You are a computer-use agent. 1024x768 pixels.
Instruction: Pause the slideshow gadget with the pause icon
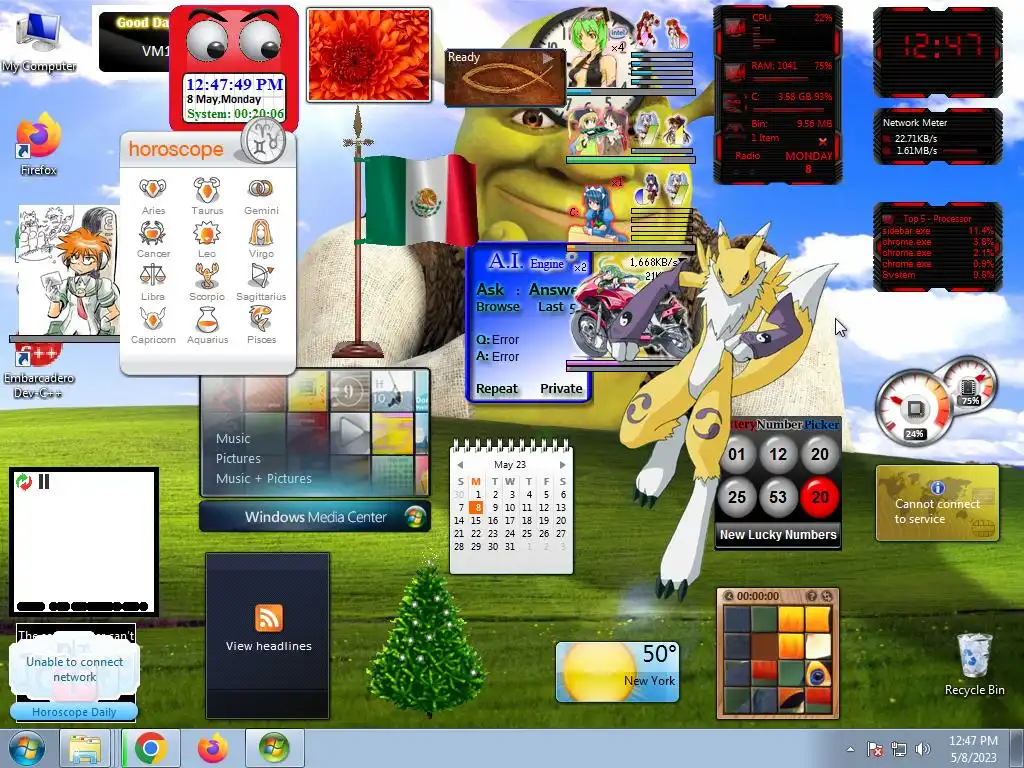[44, 482]
